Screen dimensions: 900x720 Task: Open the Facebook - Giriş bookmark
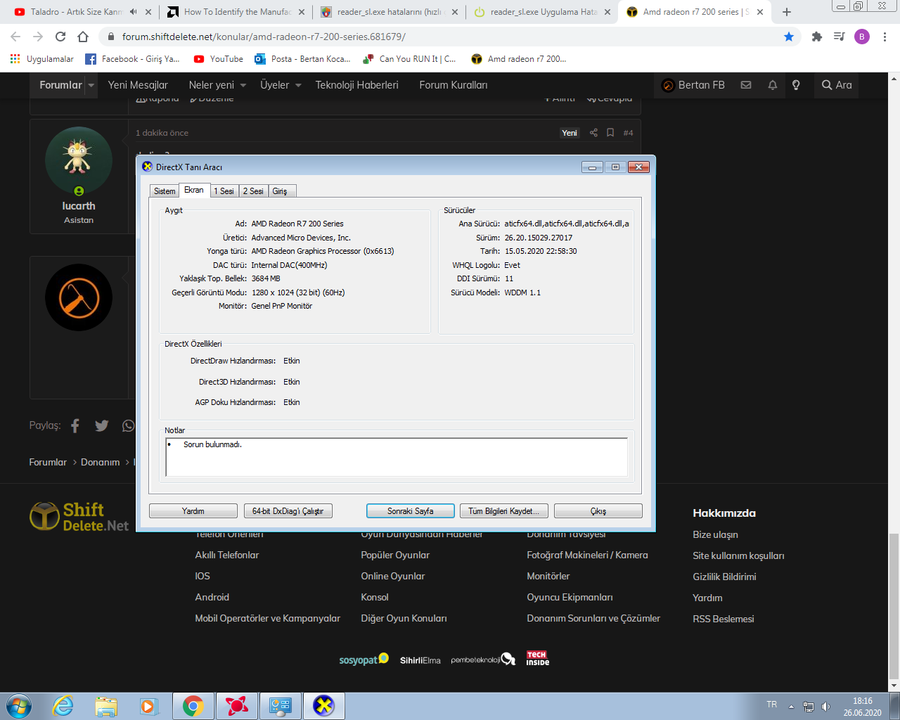133,59
